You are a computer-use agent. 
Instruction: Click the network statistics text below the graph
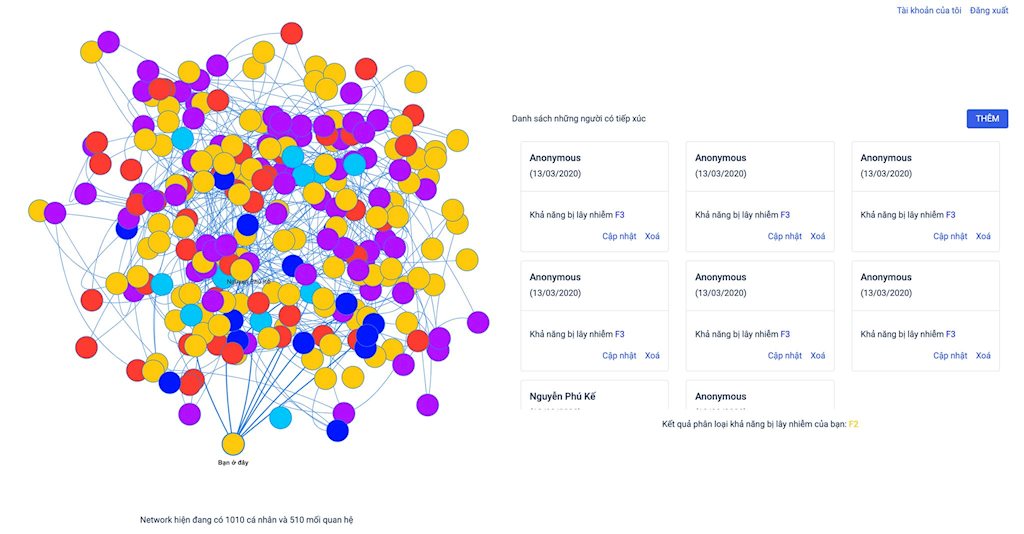(246, 520)
